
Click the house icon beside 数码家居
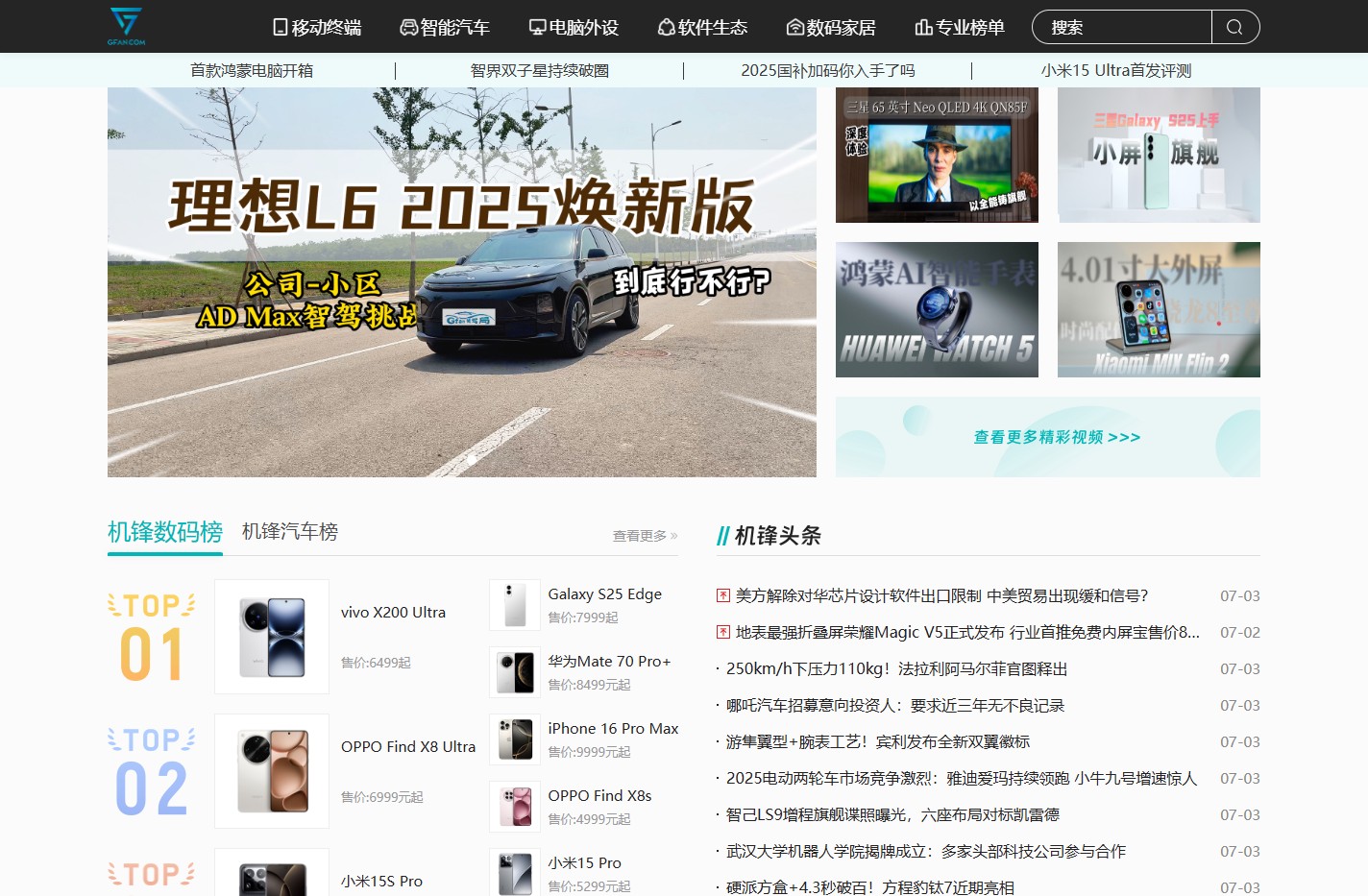pyautogui.click(x=795, y=27)
